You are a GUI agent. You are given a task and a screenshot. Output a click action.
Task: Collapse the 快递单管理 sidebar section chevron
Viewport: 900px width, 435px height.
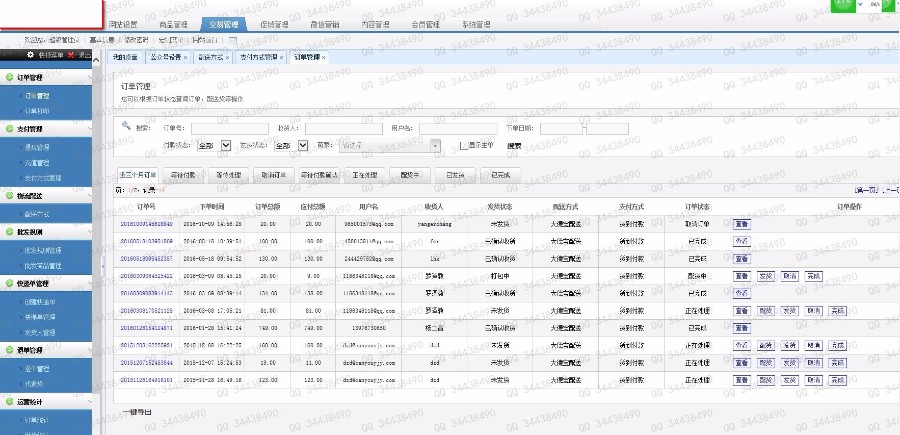[x=89, y=283]
